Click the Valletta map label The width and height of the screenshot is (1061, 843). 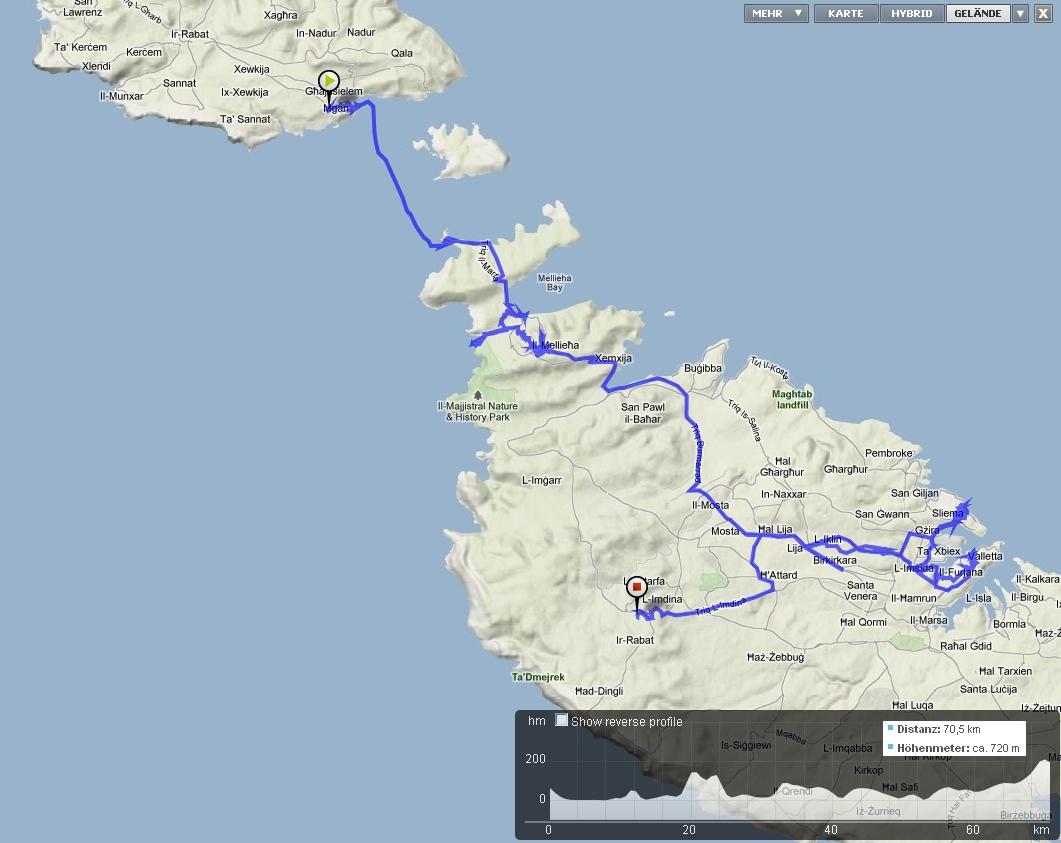click(x=985, y=556)
